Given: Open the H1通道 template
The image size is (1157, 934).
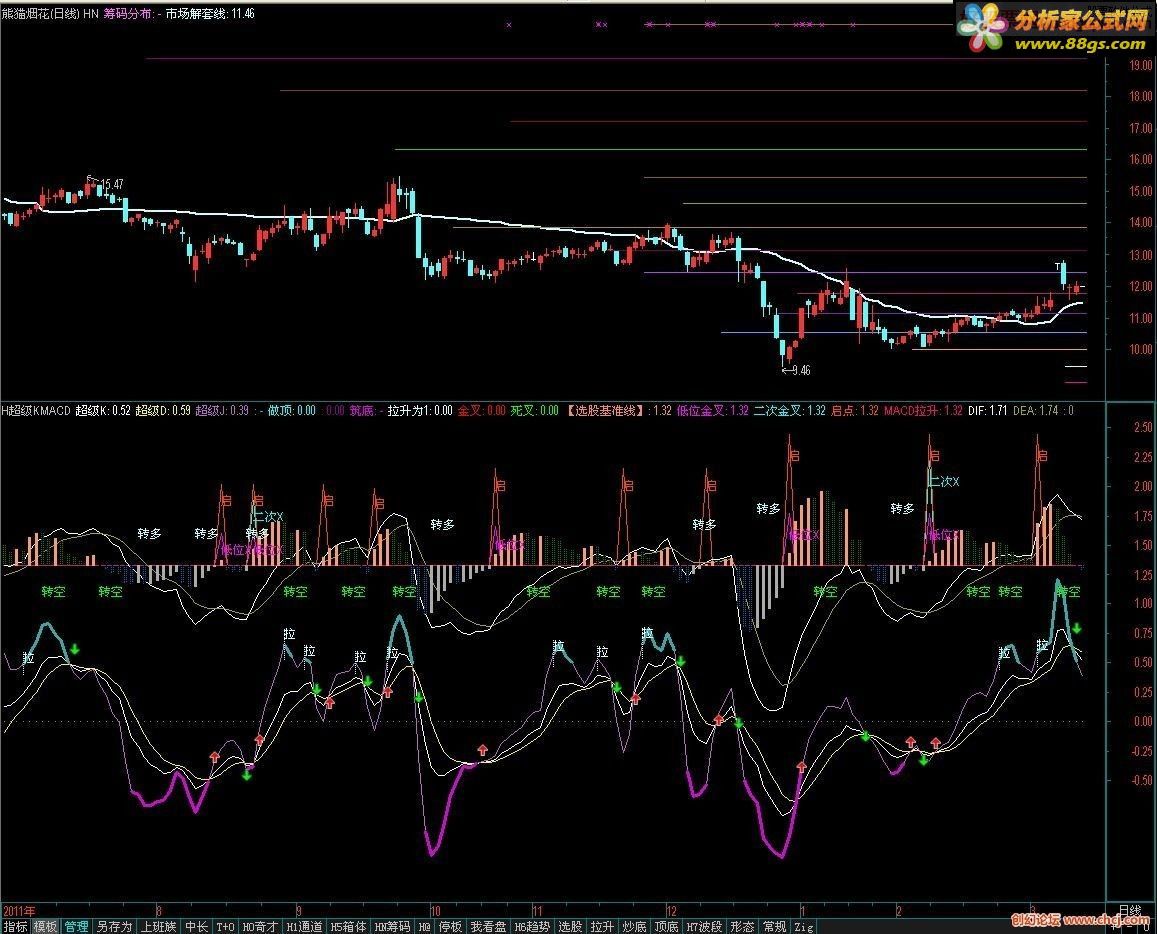Looking at the screenshot, I should (x=305, y=926).
